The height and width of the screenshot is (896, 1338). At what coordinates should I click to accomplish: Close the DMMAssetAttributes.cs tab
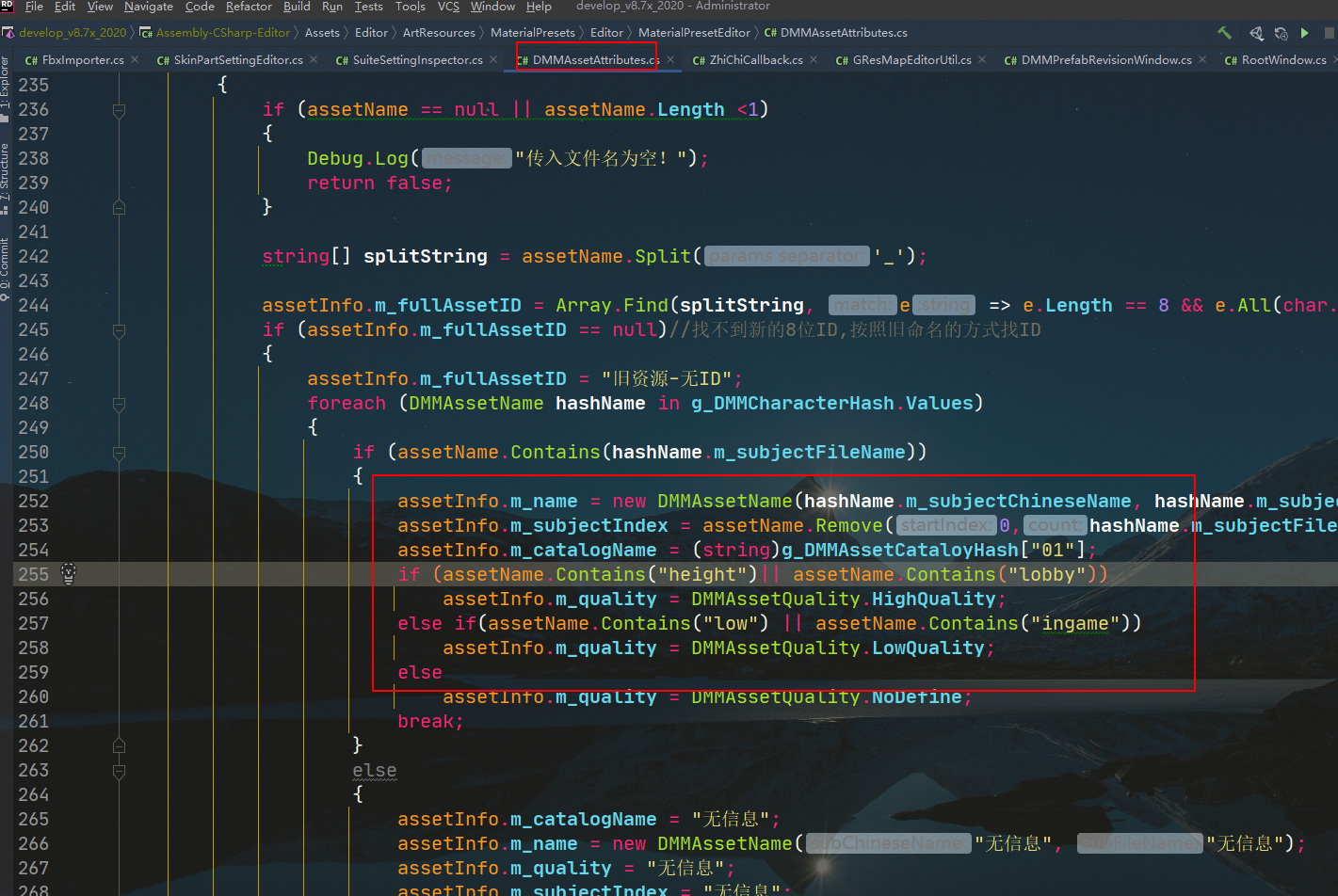(x=670, y=59)
